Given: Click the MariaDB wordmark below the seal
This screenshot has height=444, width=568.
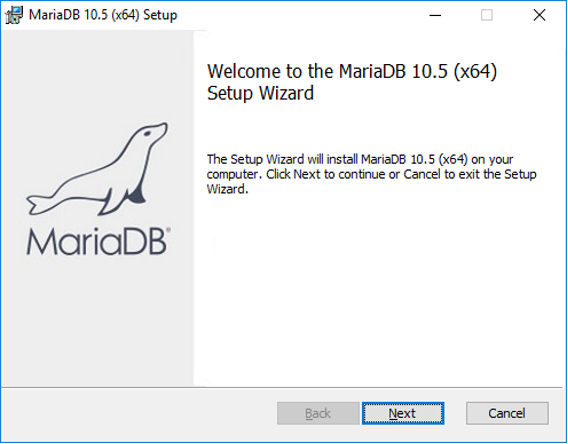Looking at the screenshot, I should click(98, 241).
